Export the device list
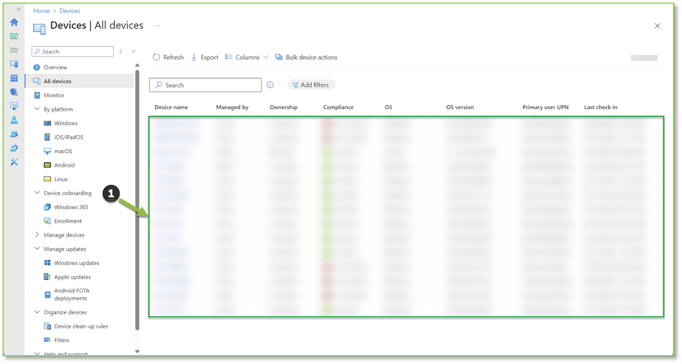The image size is (682, 364). [x=205, y=57]
